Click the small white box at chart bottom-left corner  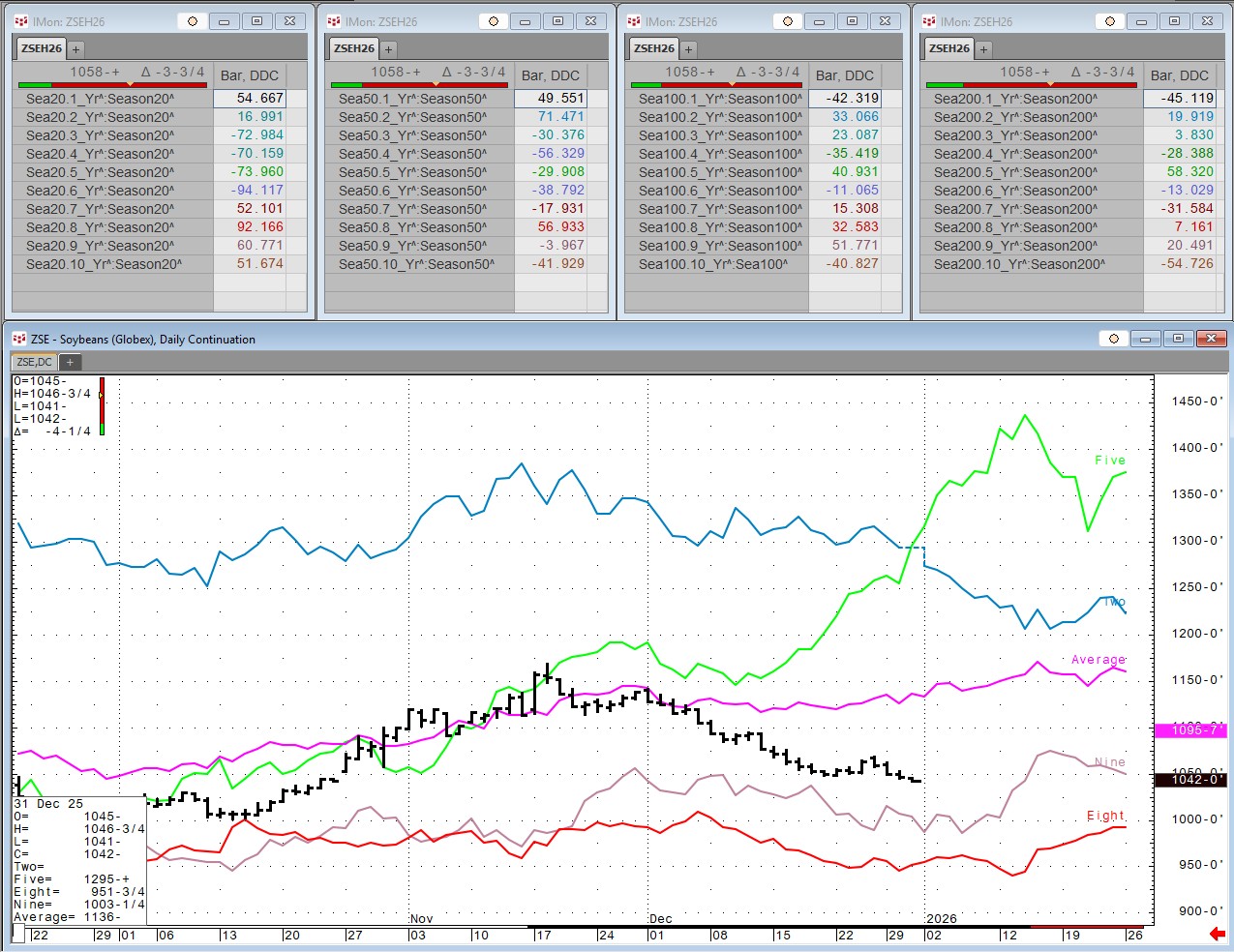click(18, 934)
